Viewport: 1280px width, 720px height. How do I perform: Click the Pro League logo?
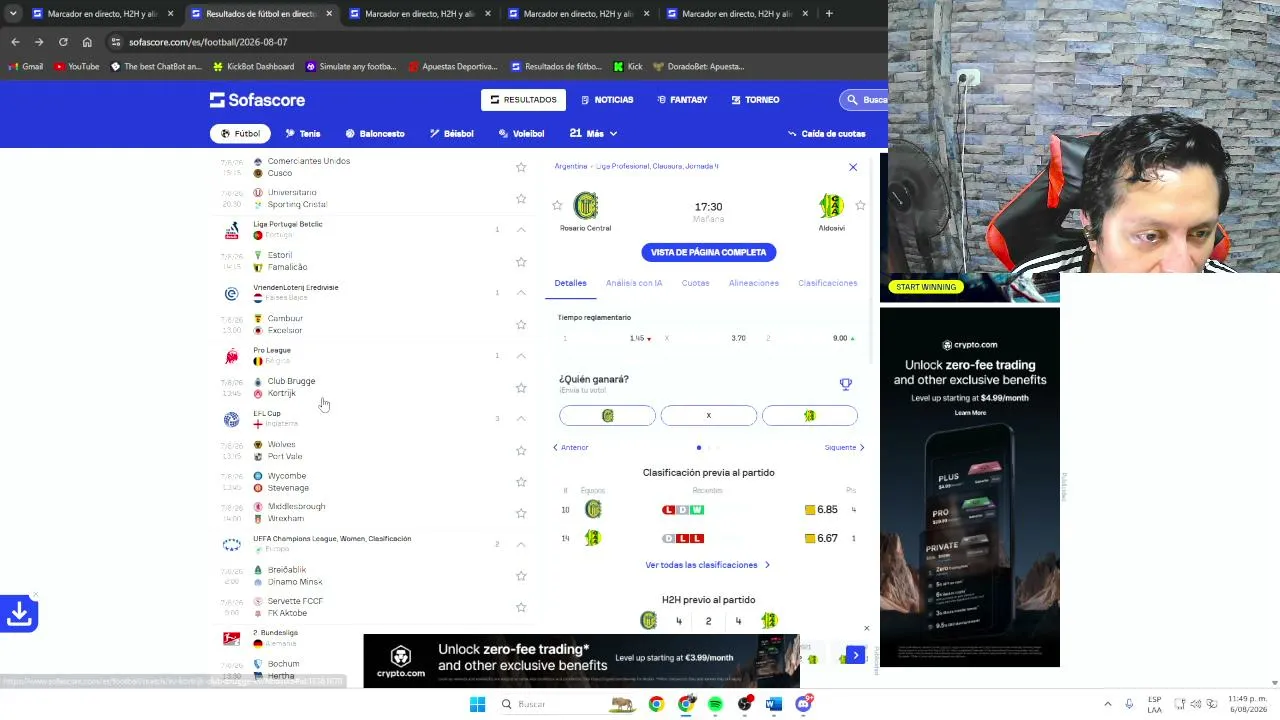[232, 356]
